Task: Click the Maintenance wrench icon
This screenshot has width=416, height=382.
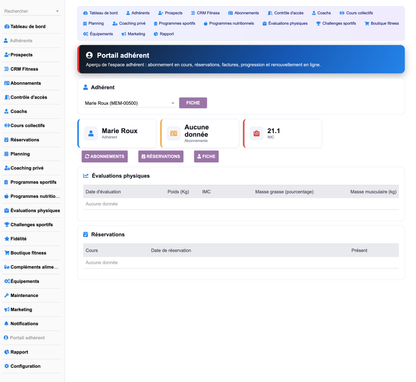Action: 6,295
